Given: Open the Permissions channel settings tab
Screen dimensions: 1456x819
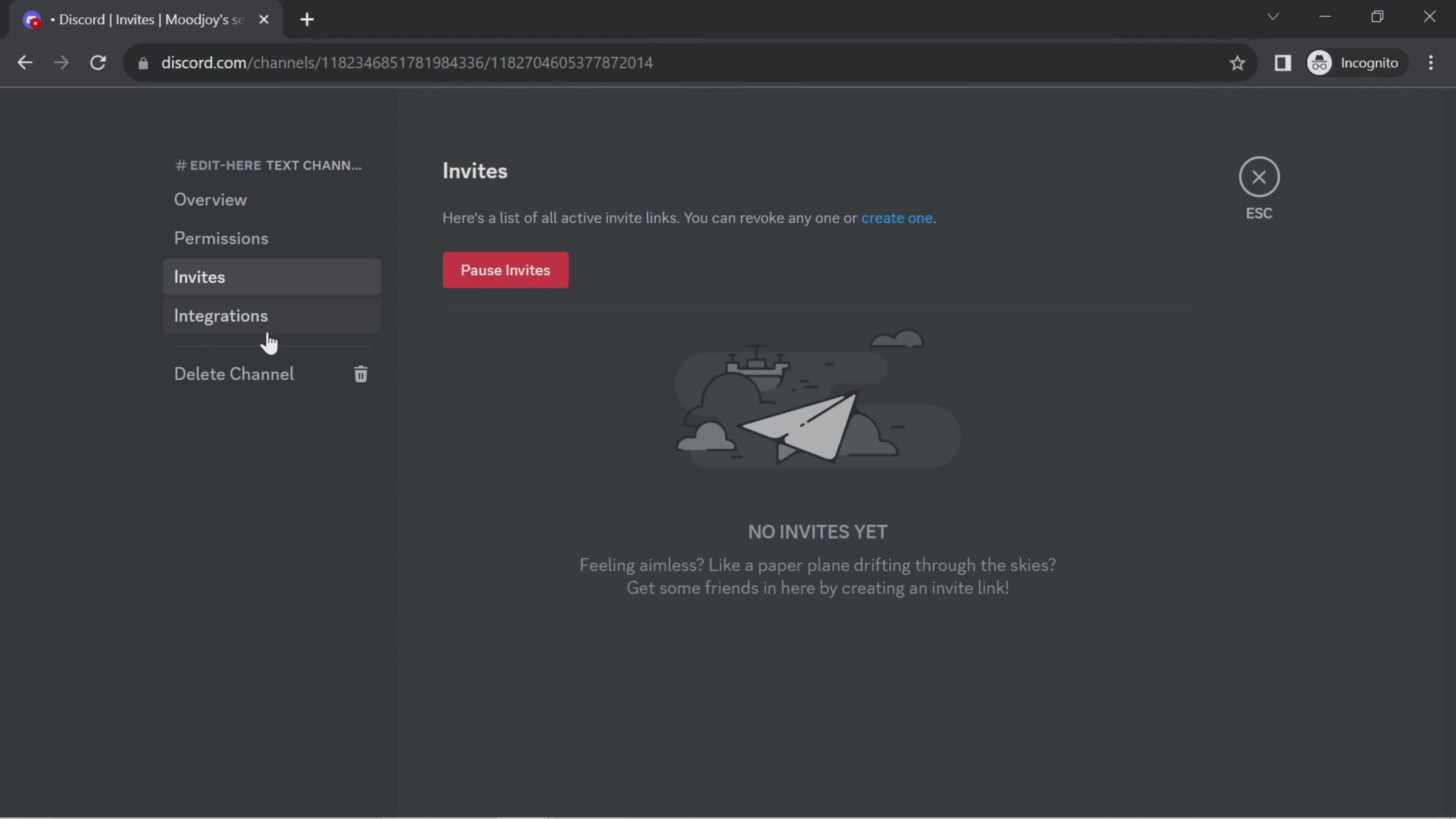Looking at the screenshot, I should click(221, 238).
